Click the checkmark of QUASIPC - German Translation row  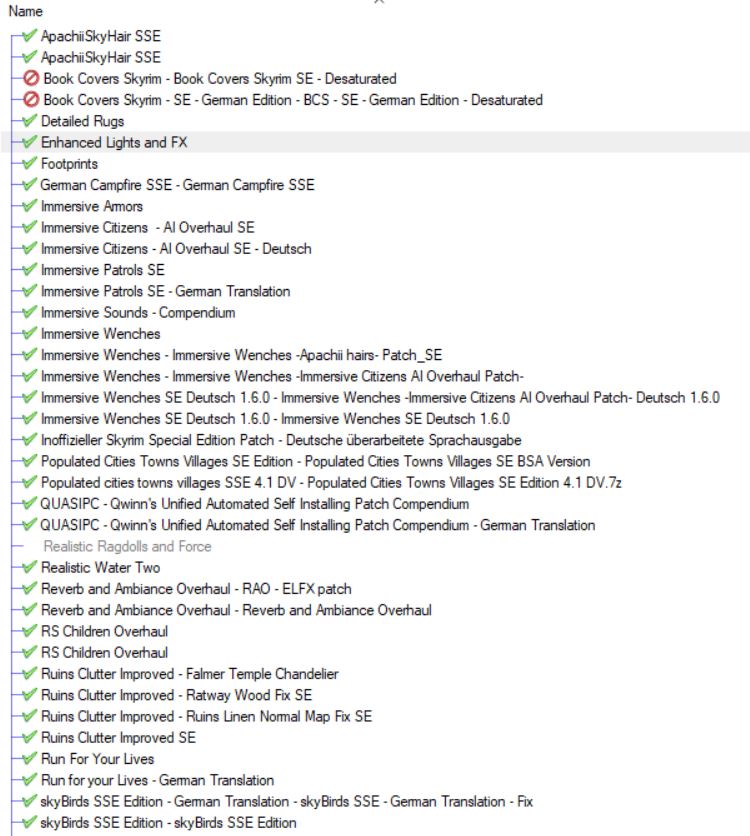[30, 525]
